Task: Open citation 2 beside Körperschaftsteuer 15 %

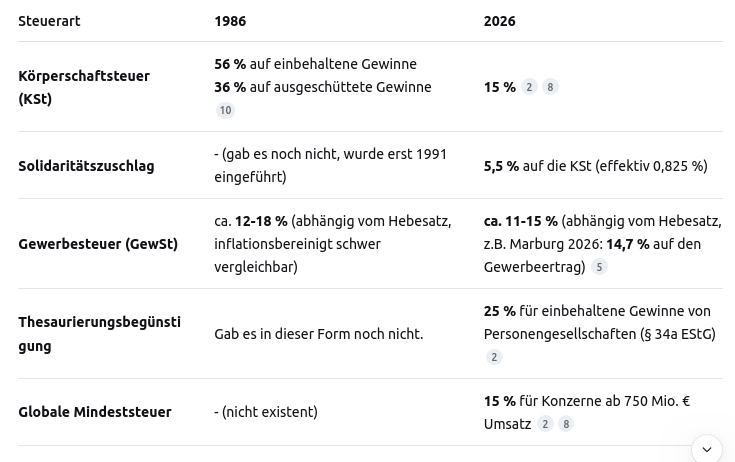Action: 529,87
